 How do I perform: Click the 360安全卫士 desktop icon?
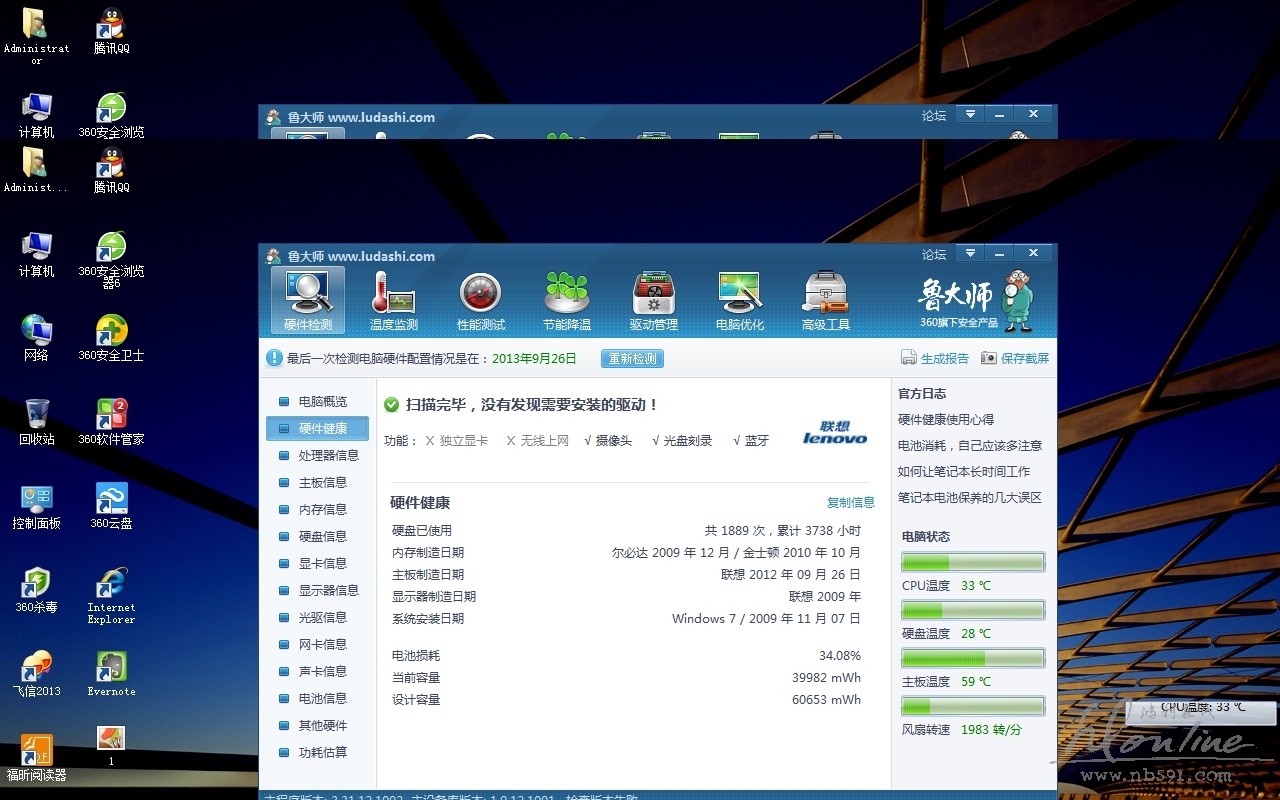111,338
